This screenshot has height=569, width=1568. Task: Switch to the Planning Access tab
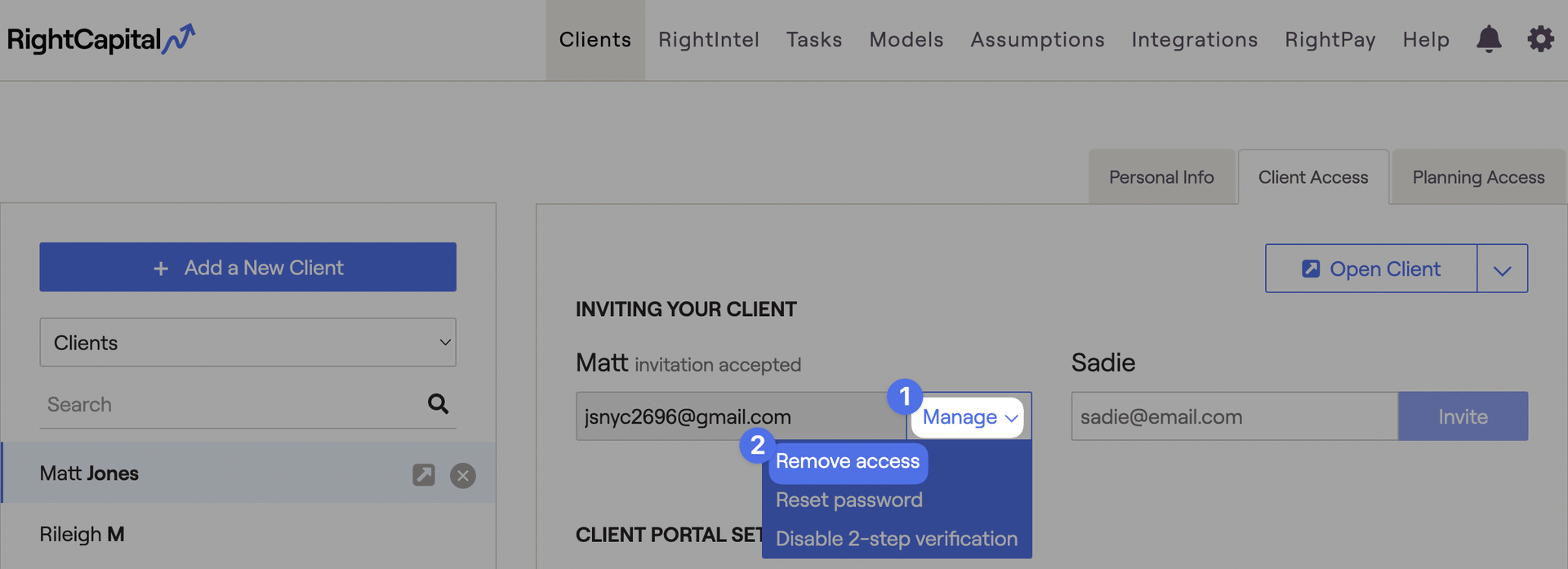pos(1478,177)
